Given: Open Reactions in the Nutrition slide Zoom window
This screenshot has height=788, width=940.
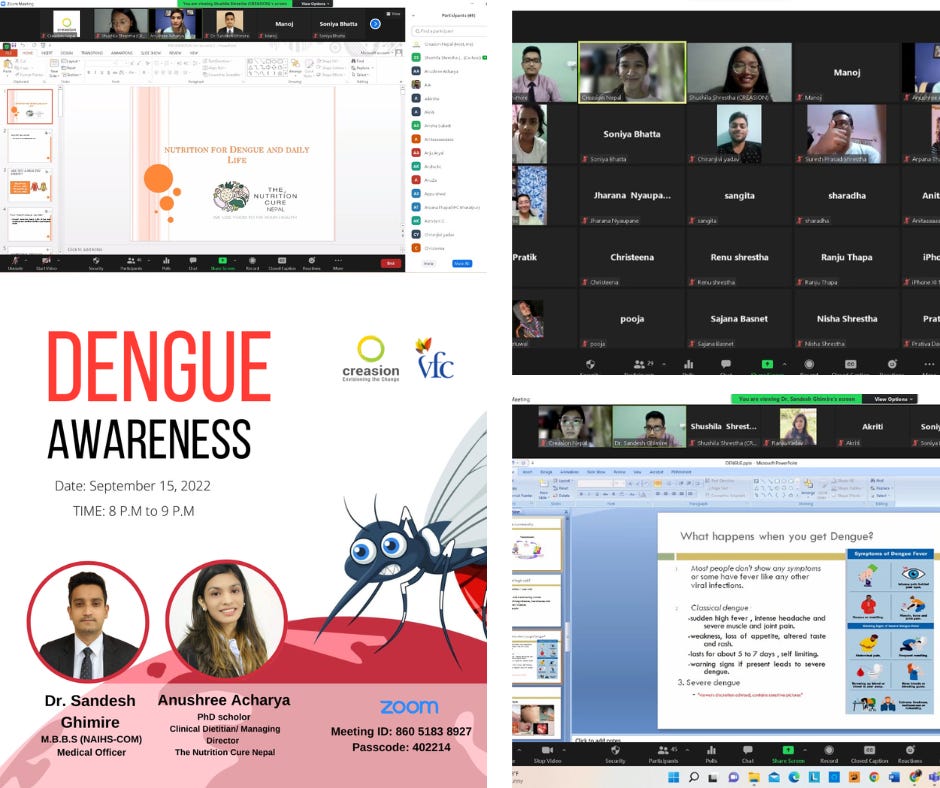Looking at the screenshot, I should tap(312, 263).
